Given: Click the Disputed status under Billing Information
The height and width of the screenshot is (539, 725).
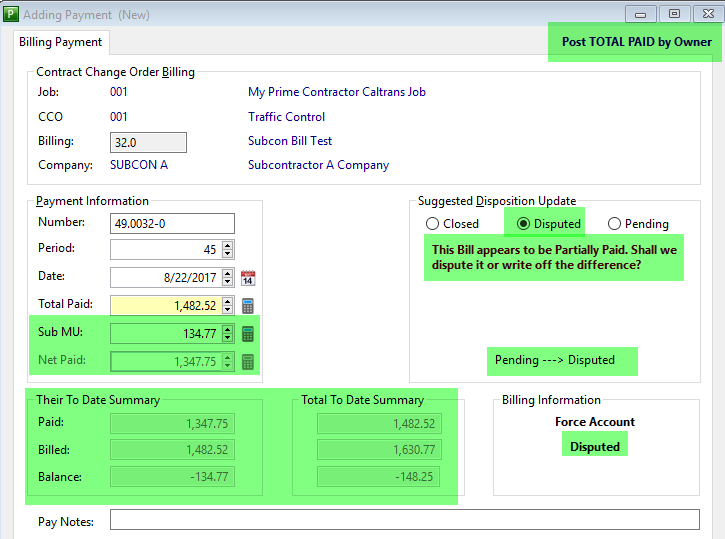Looking at the screenshot, I should click(595, 447).
